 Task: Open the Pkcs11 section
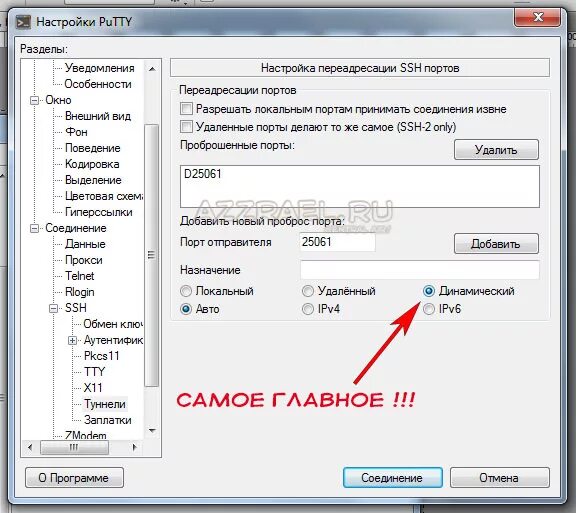pos(101,356)
